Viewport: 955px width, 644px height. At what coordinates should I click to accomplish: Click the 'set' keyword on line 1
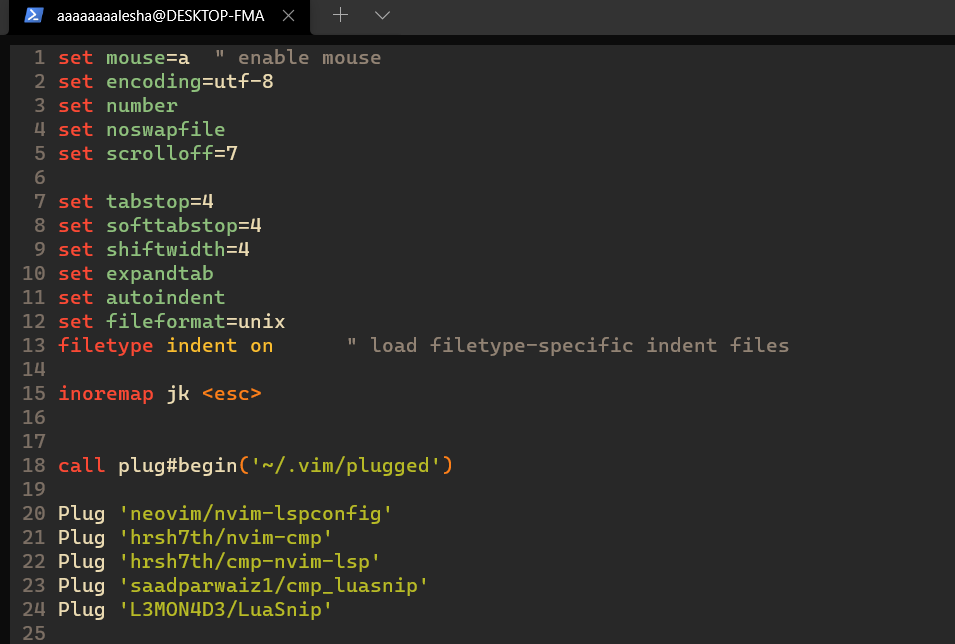coord(76,58)
